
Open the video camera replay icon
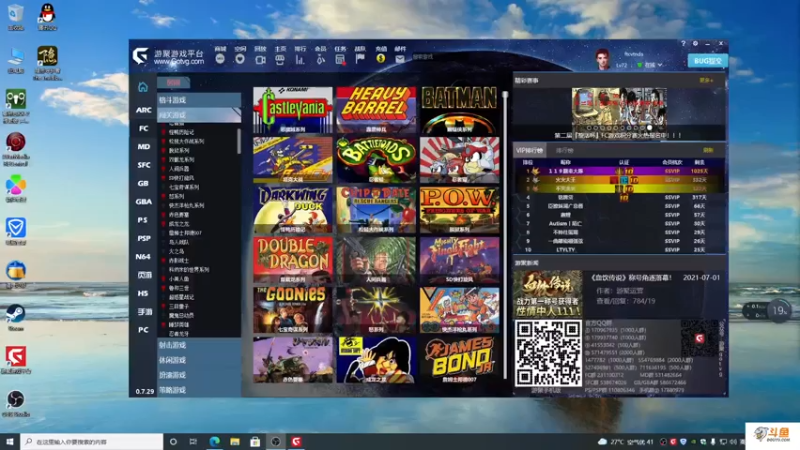(x=260, y=60)
